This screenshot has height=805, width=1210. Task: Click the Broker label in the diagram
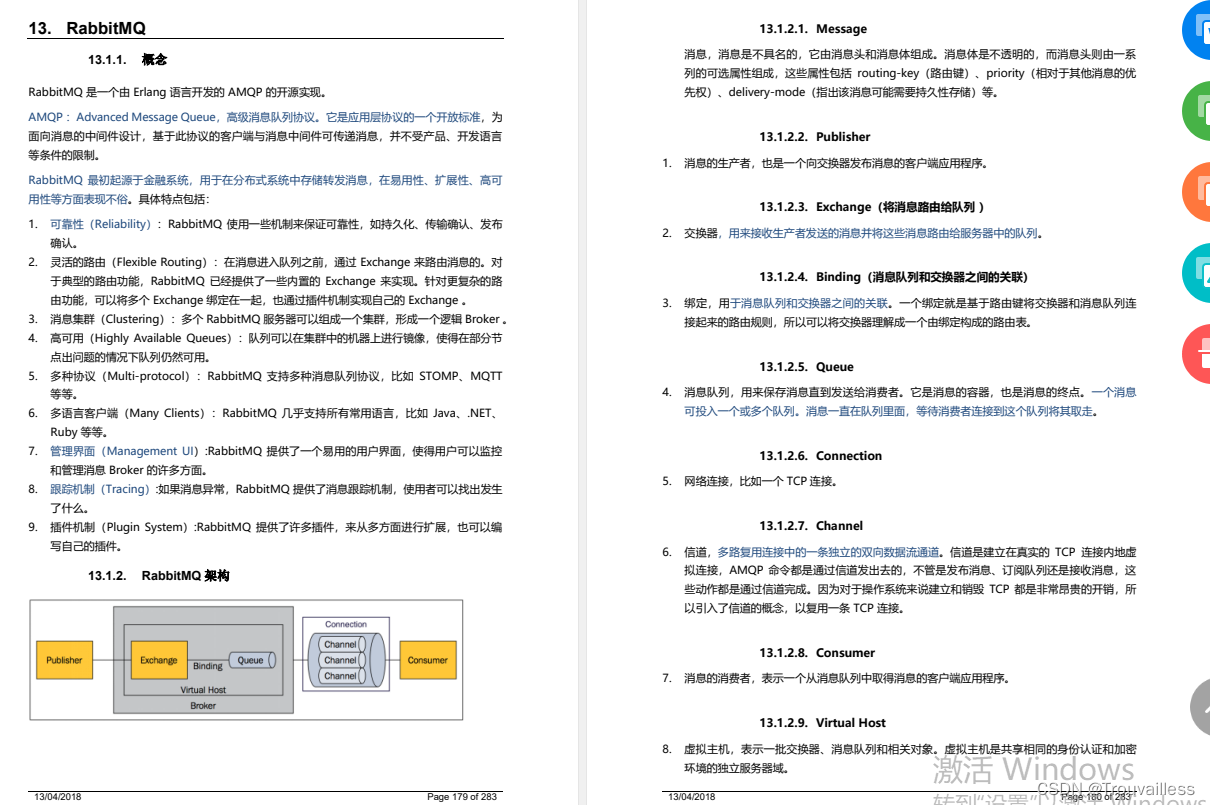click(x=203, y=706)
